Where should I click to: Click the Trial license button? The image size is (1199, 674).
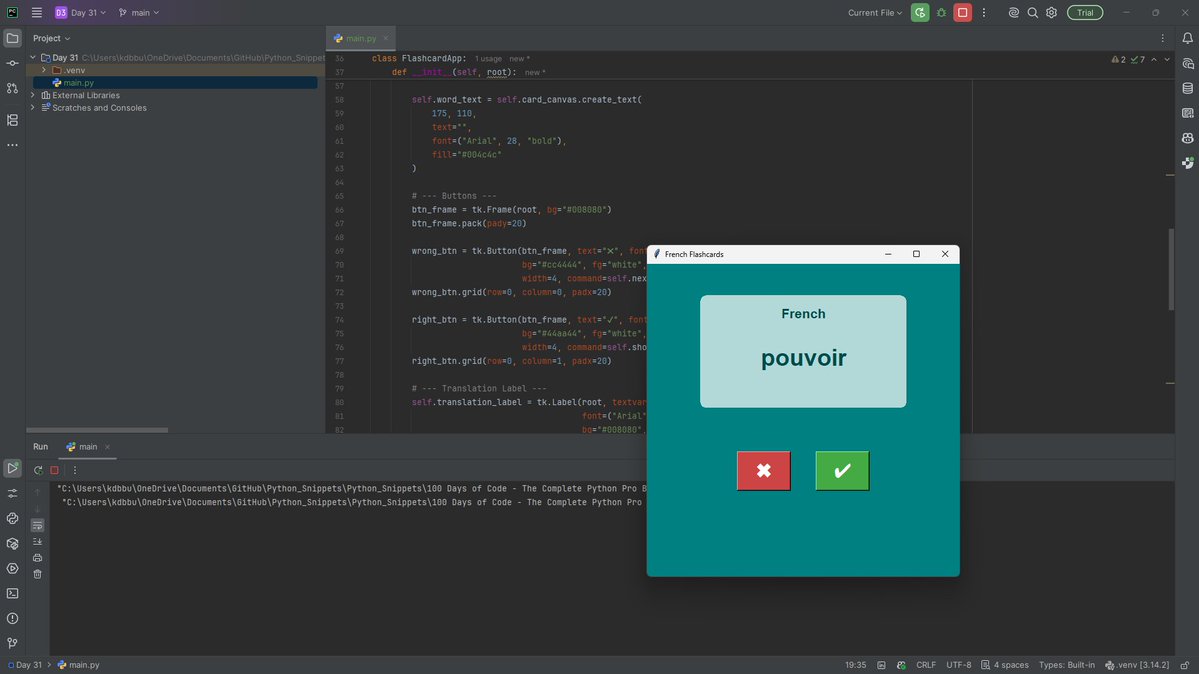(x=1085, y=12)
